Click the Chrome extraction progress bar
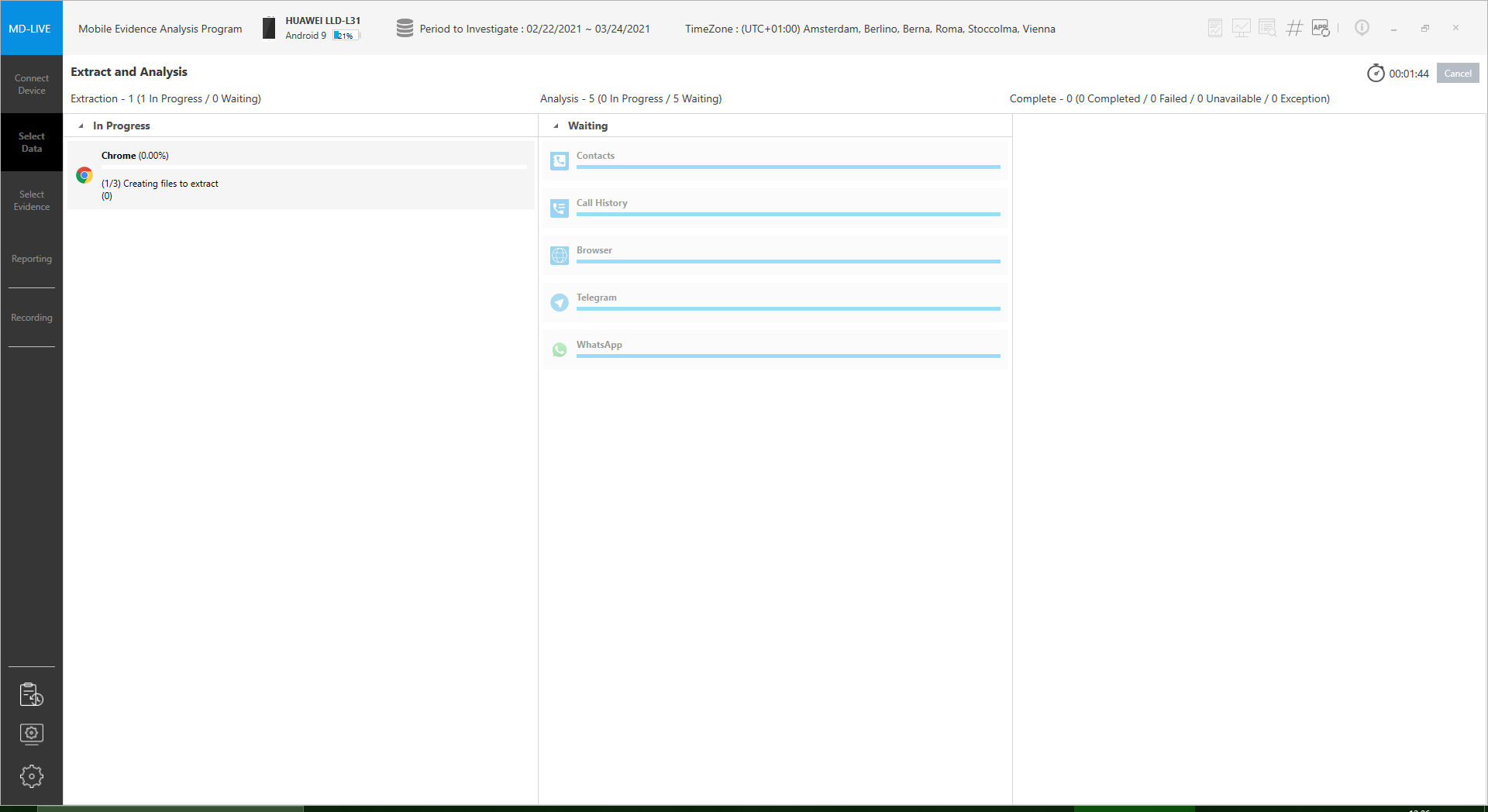This screenshot has height=812, width=1488. (x=314, y=167)
